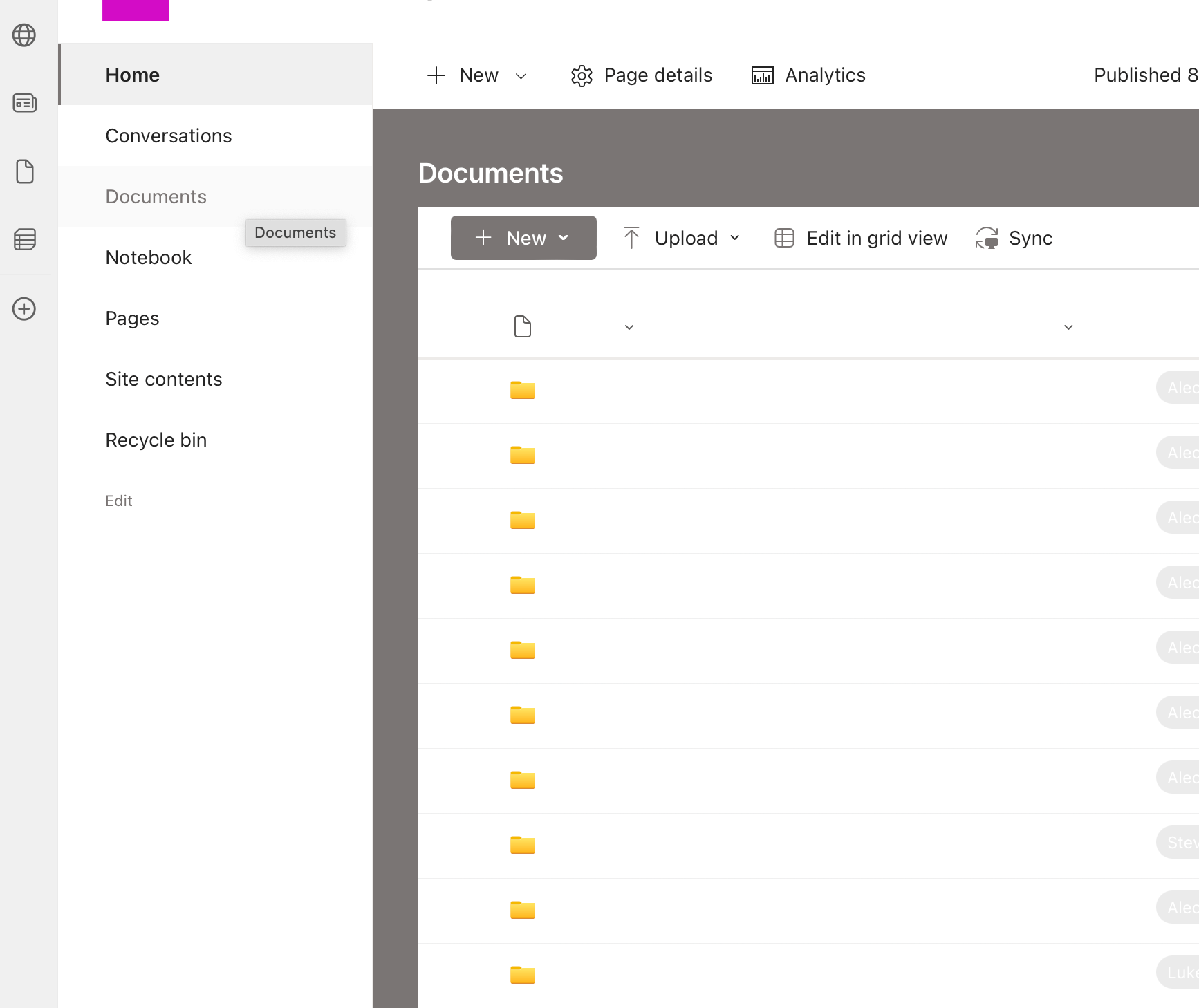
Task: Open the My lists icon in the app bar
Action: point(25,239)
